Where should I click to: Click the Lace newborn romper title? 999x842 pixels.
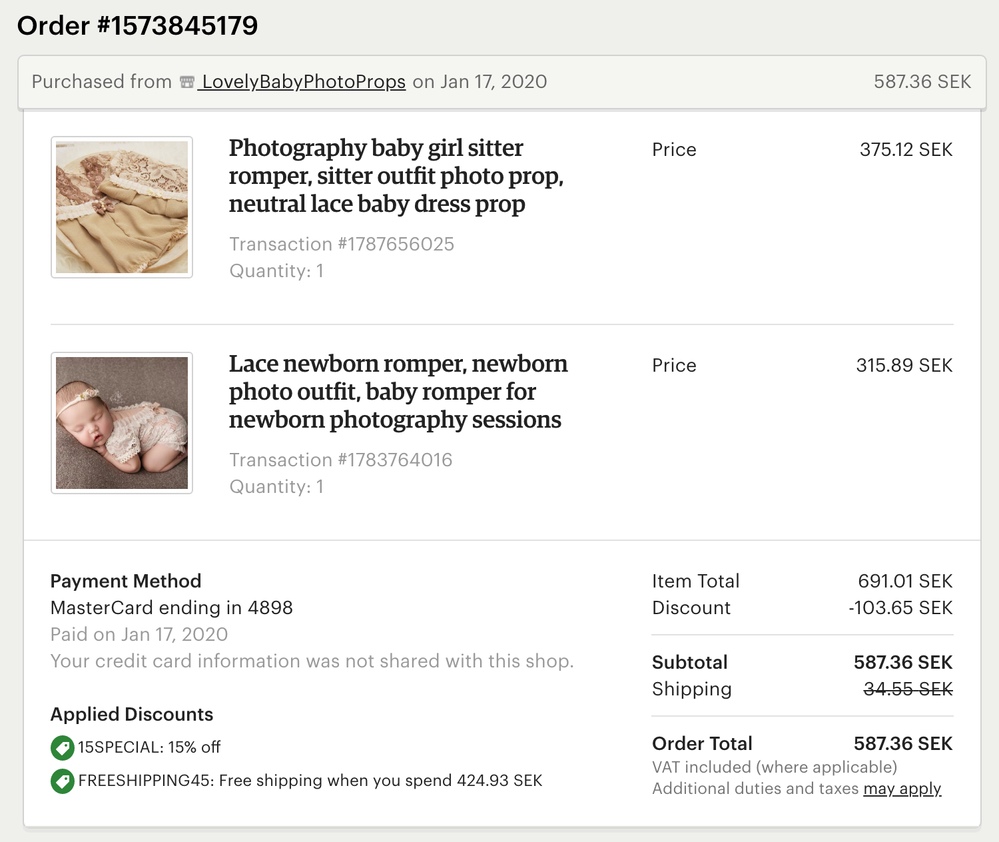[x=398, y=392]
